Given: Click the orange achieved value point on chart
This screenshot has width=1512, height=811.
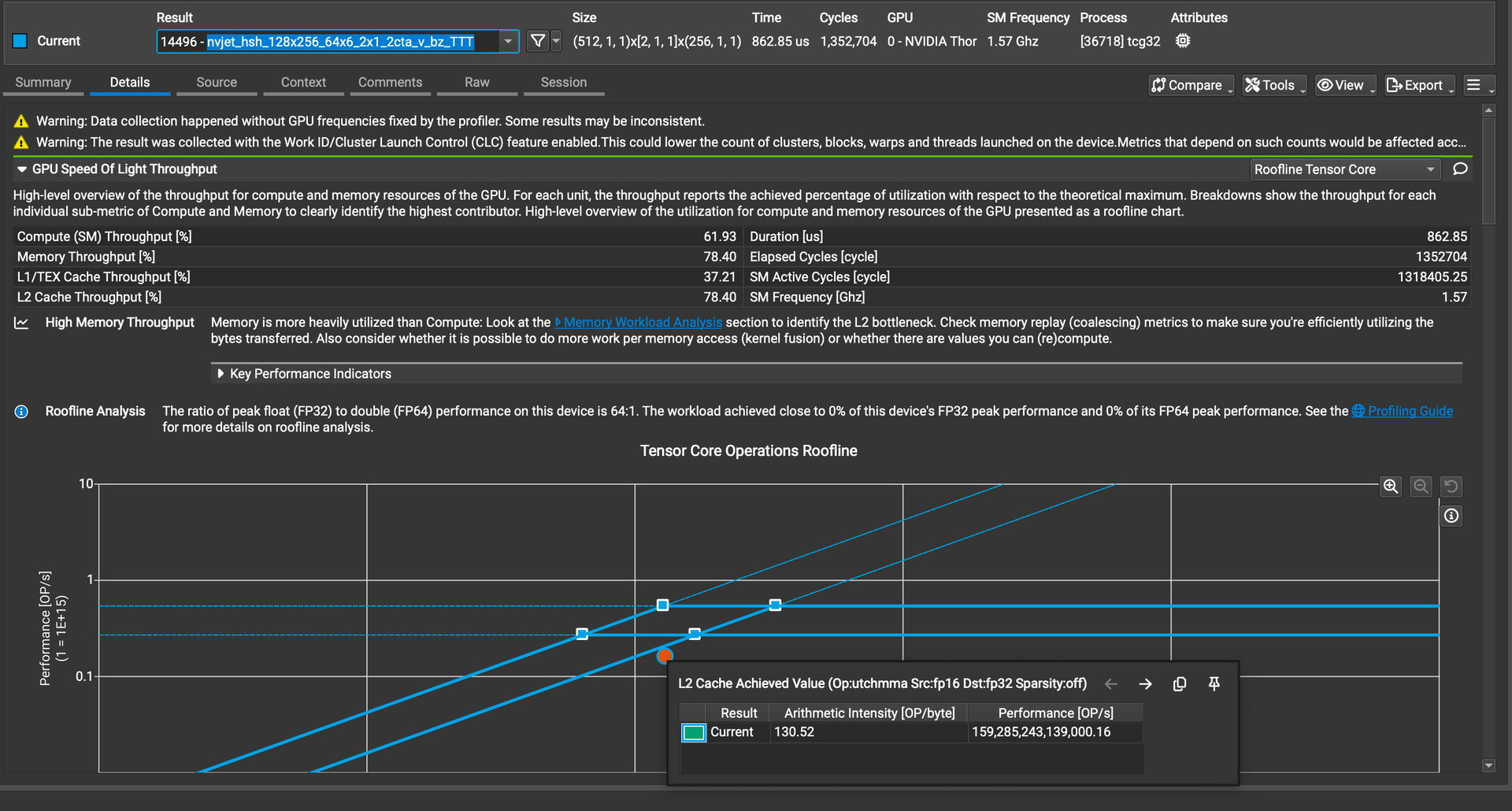Looking at the screenshot, I should (x=665, y=656).
